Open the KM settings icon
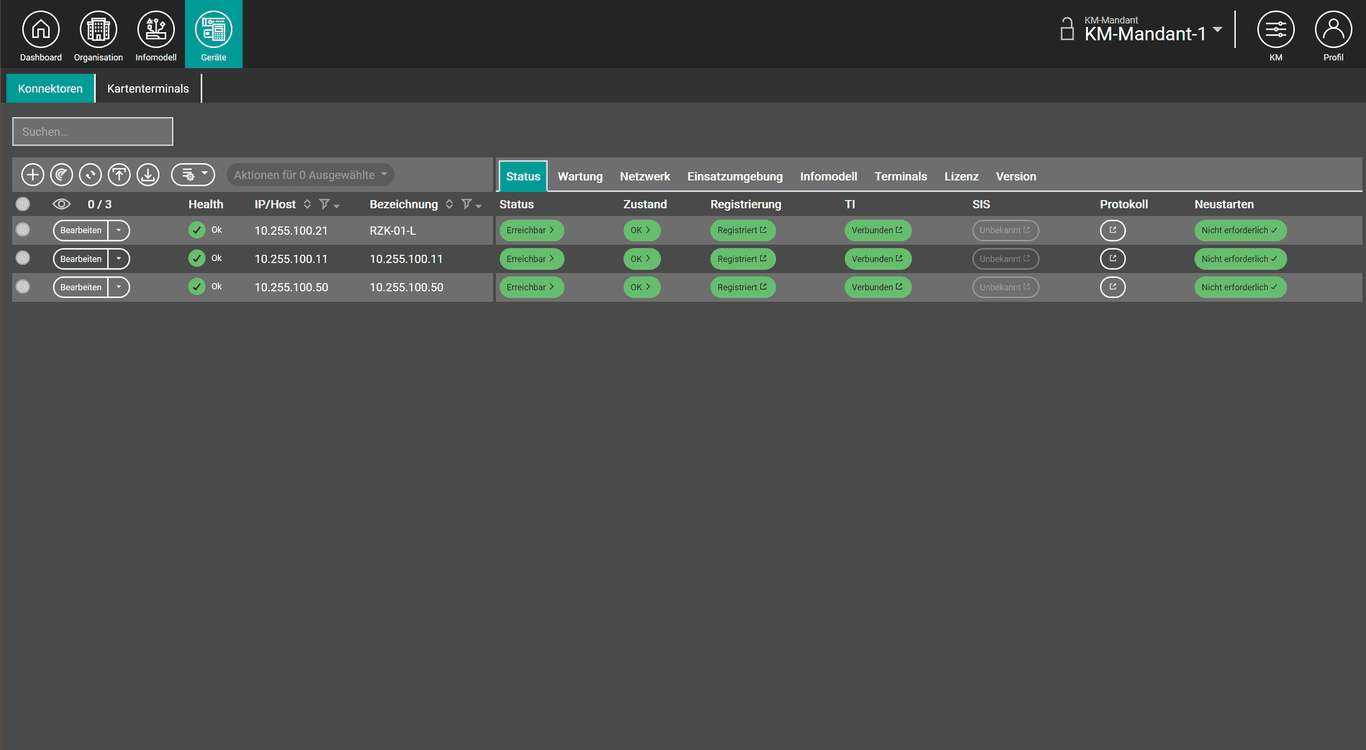The width and height of the screenshot is (1366, 750). click(1275, 30)
